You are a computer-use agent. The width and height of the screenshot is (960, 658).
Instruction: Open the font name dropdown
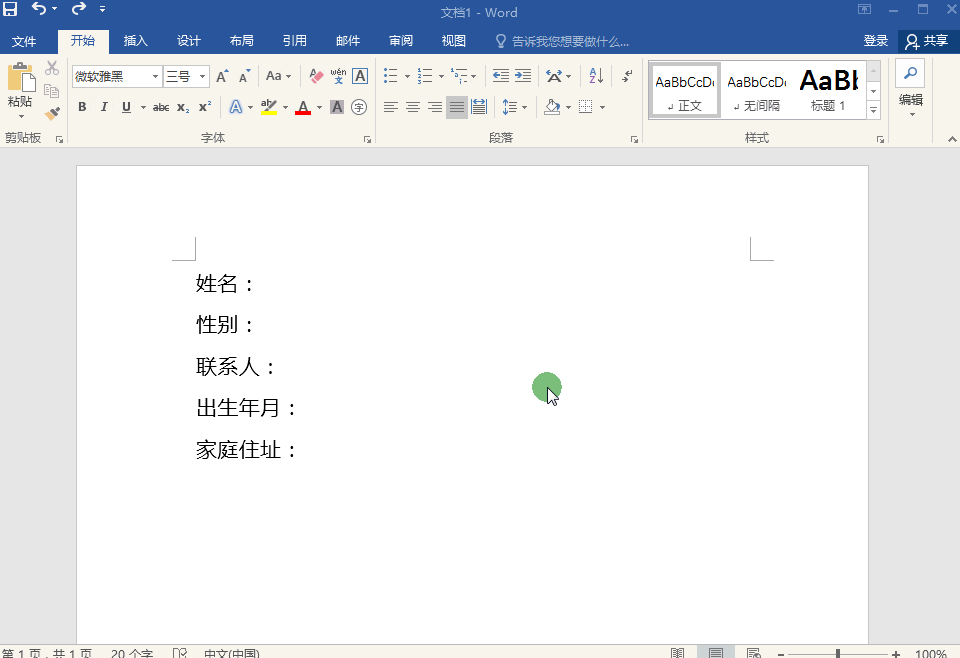tap(157, 76)
